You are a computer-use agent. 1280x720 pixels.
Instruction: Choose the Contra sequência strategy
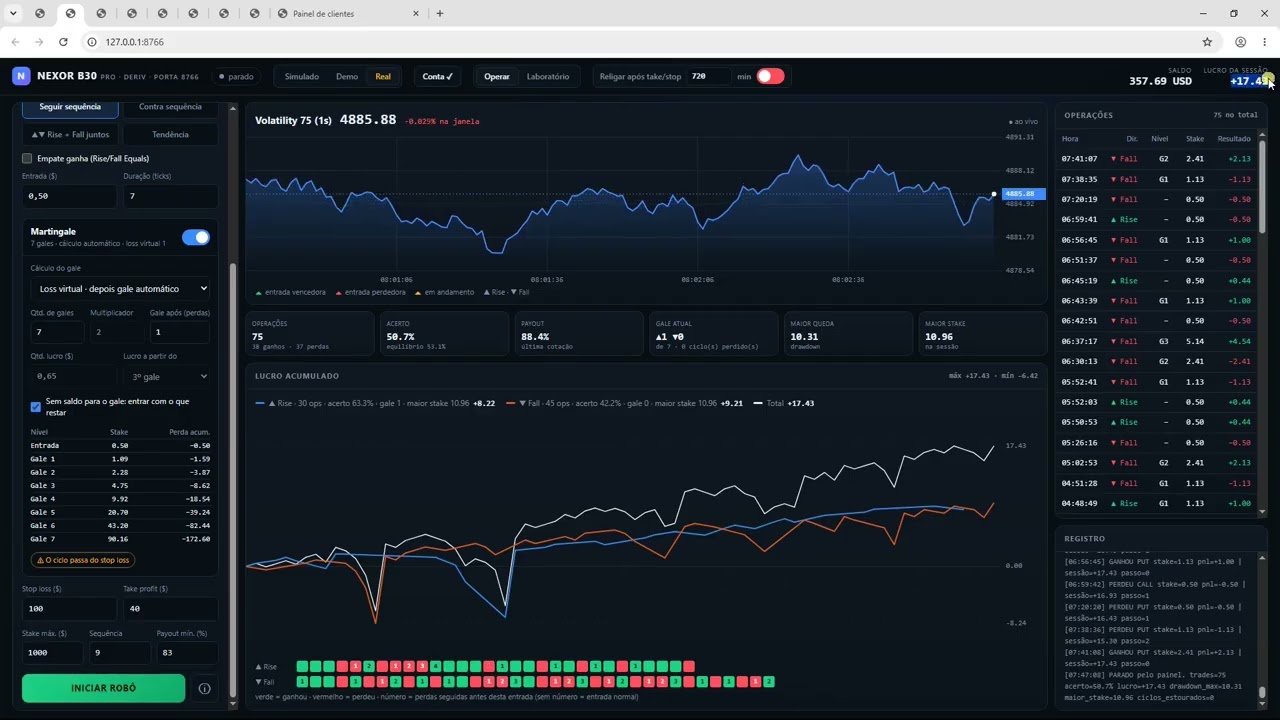coord(170,107)
